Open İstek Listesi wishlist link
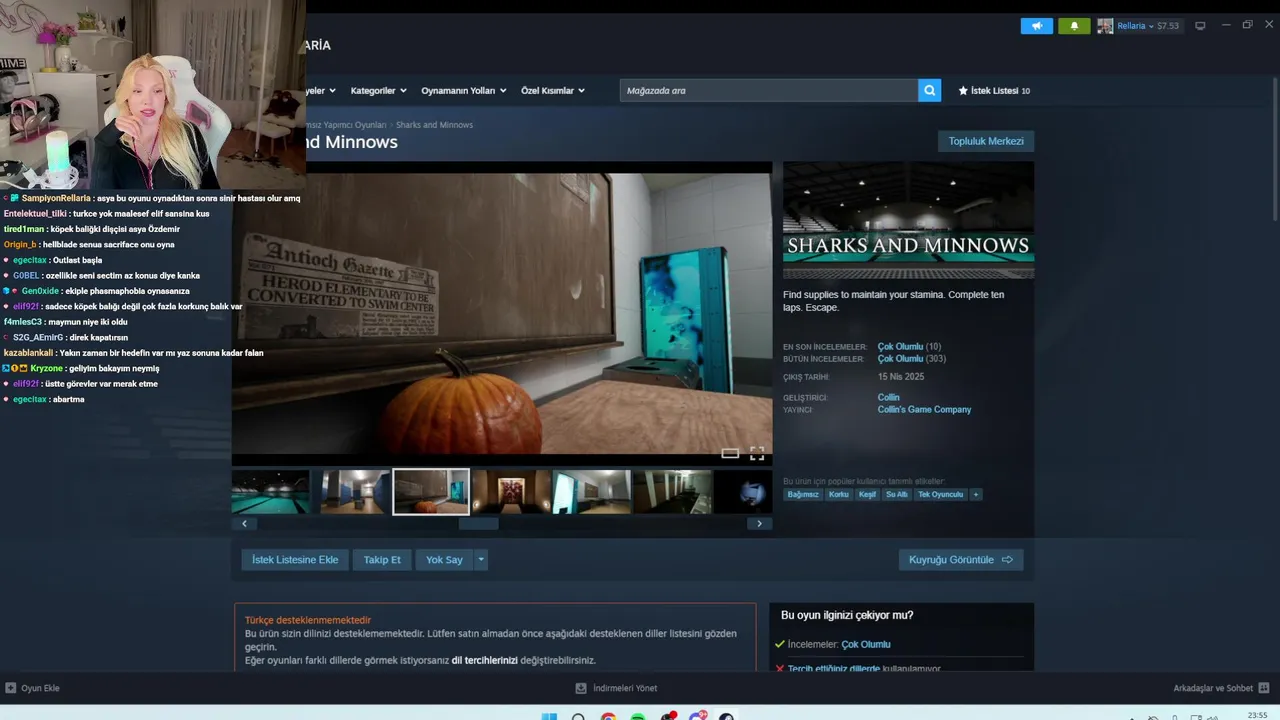This screenshot has width=1280, height=720. pyautogui.click(x=994, y=90)
